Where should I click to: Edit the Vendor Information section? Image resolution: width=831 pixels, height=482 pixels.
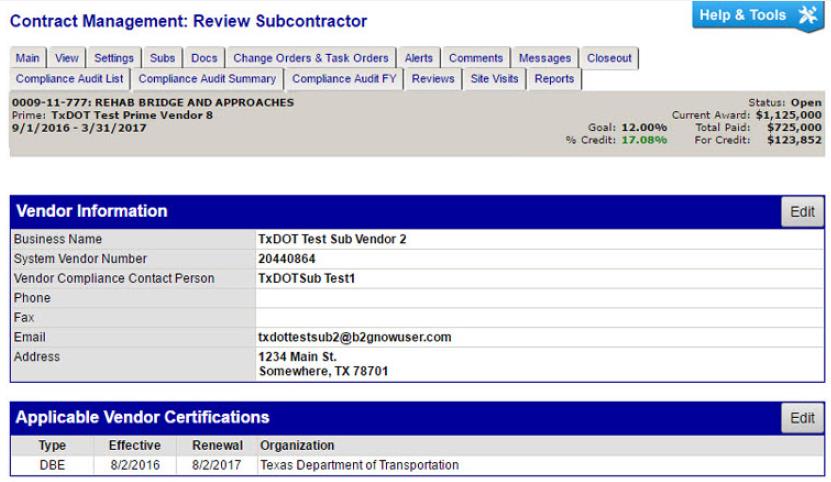coord(803,212)
